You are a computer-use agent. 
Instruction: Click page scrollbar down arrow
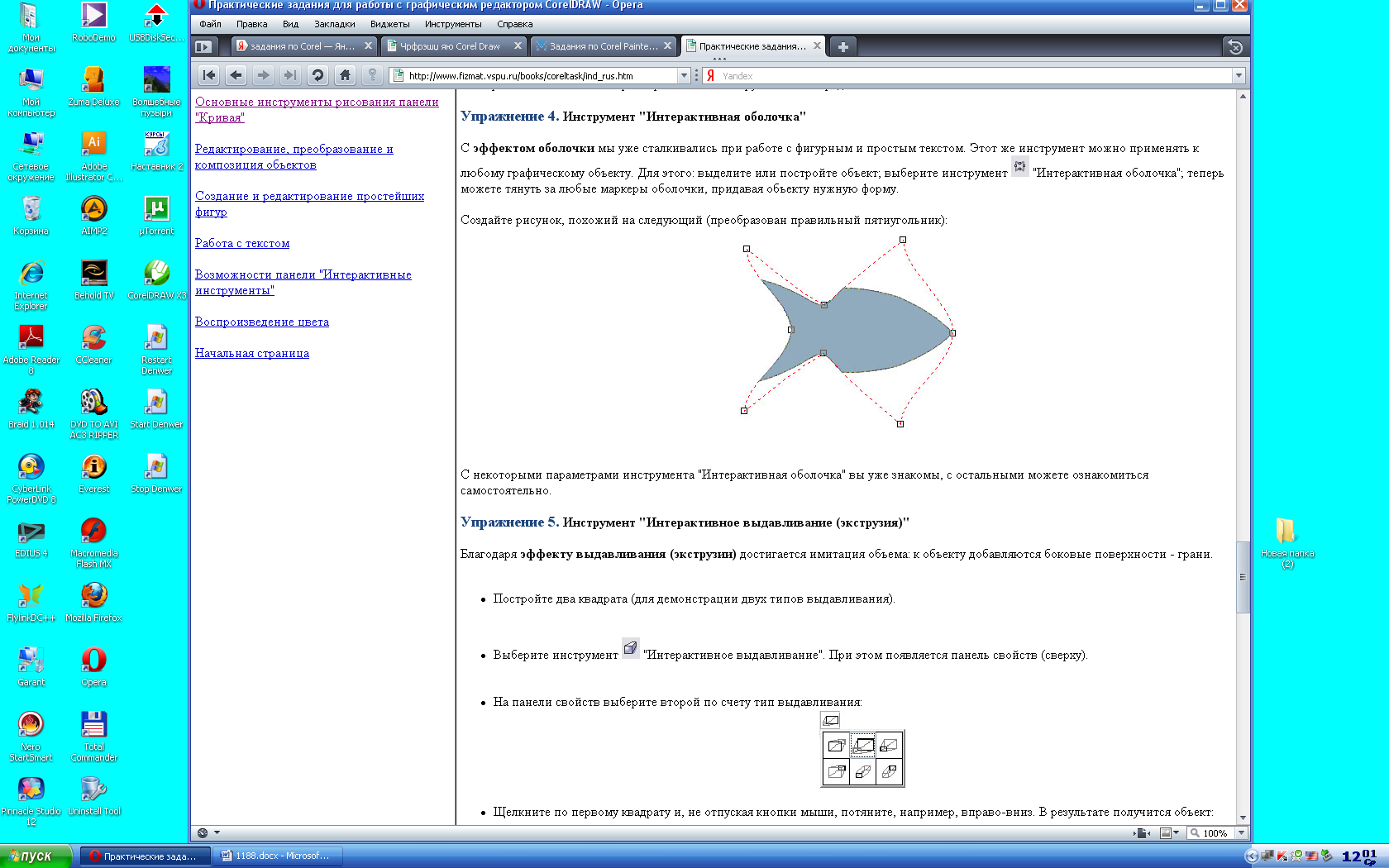pyautogui.click(x=1243, y=818)
